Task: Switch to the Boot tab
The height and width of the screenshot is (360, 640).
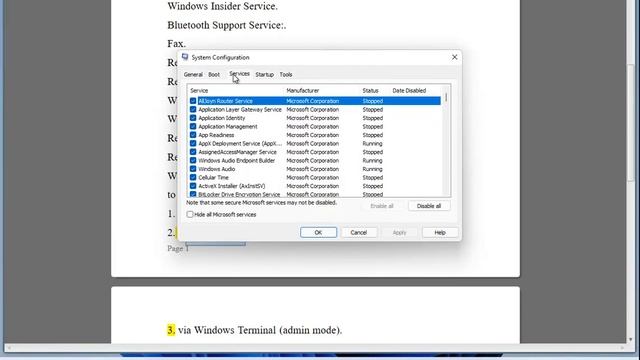Action: [x=214, y=75]
